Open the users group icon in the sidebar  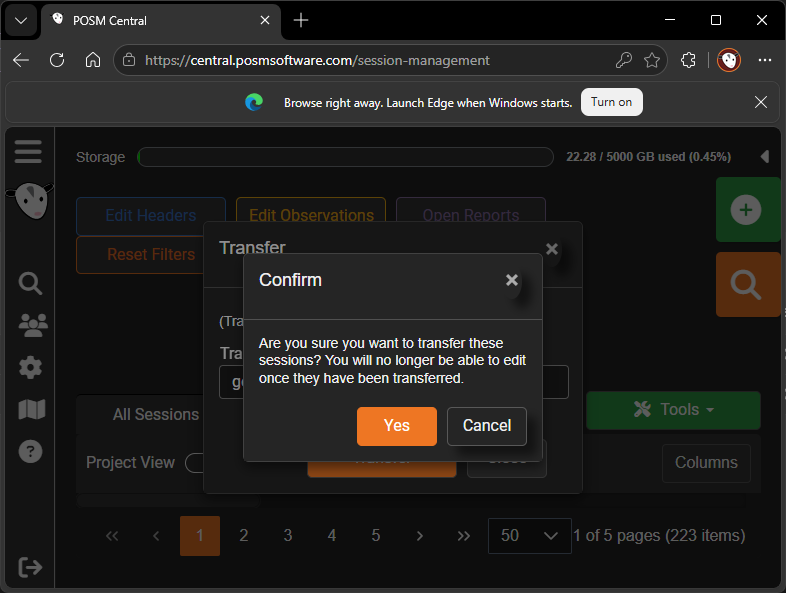pos(33,325)
